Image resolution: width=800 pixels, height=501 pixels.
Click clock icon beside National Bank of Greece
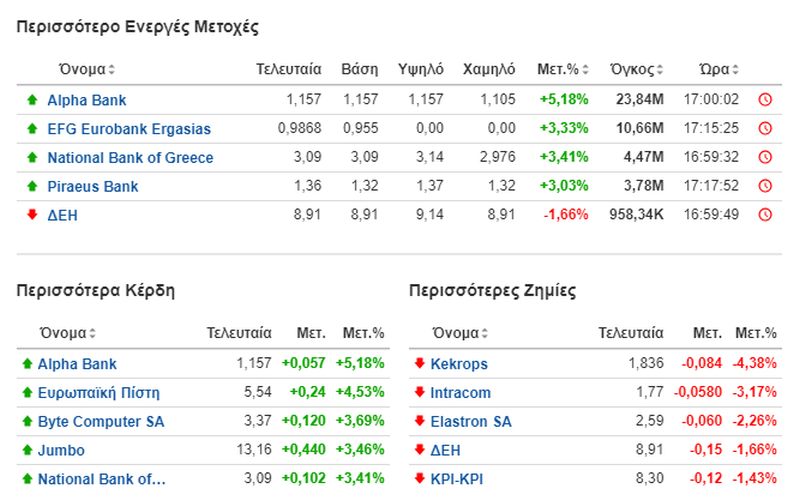(x=765, y=157)
